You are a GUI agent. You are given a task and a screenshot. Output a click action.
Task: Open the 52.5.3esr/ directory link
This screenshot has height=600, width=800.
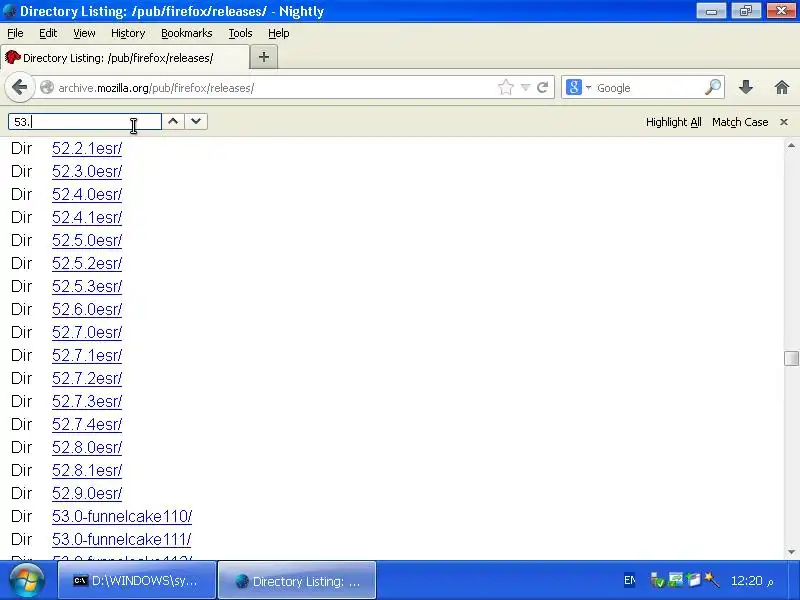(87, 286)
